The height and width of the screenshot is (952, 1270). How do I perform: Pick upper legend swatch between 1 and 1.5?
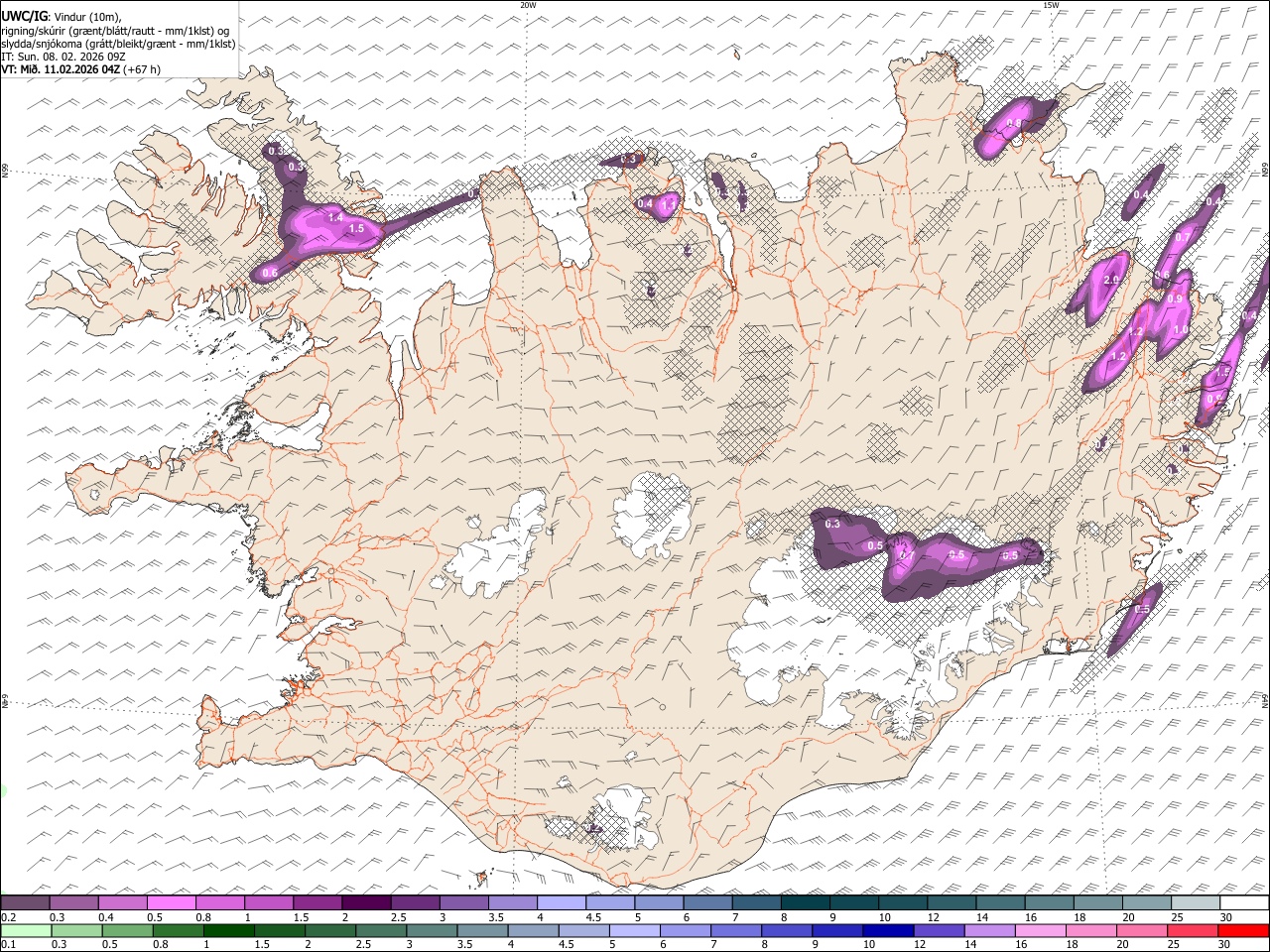pos(268,903)
